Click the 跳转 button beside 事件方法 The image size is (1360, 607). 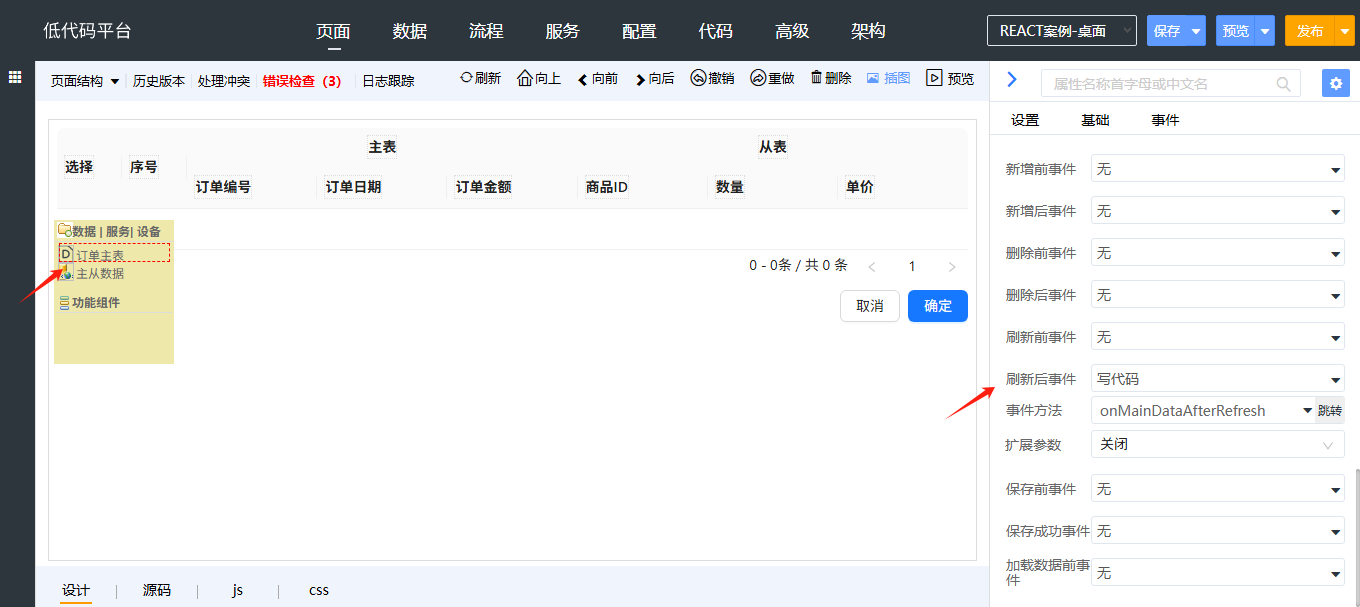pos(1330,410)
